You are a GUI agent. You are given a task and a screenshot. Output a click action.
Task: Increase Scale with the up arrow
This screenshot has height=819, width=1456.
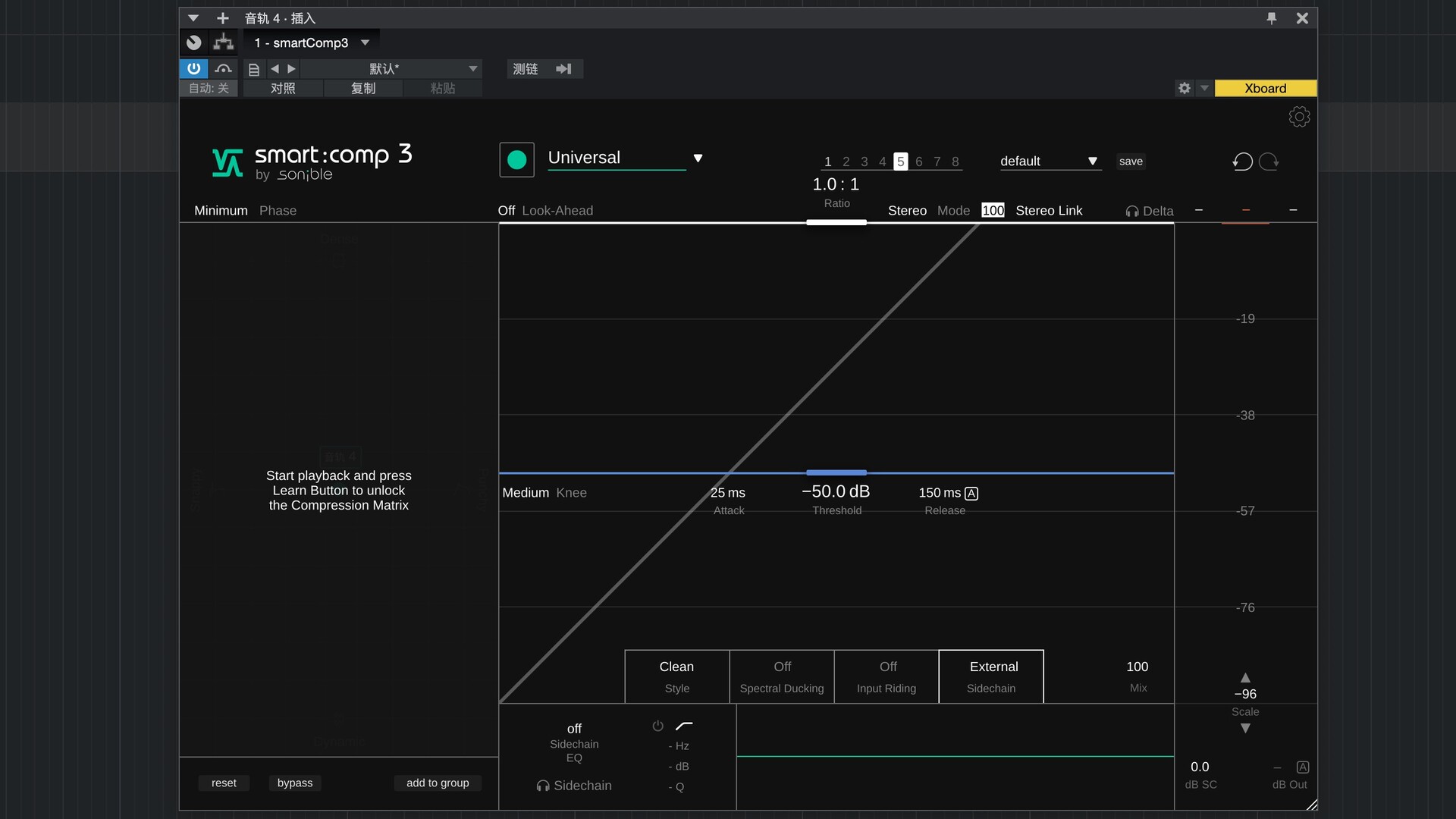point(1245,678)
